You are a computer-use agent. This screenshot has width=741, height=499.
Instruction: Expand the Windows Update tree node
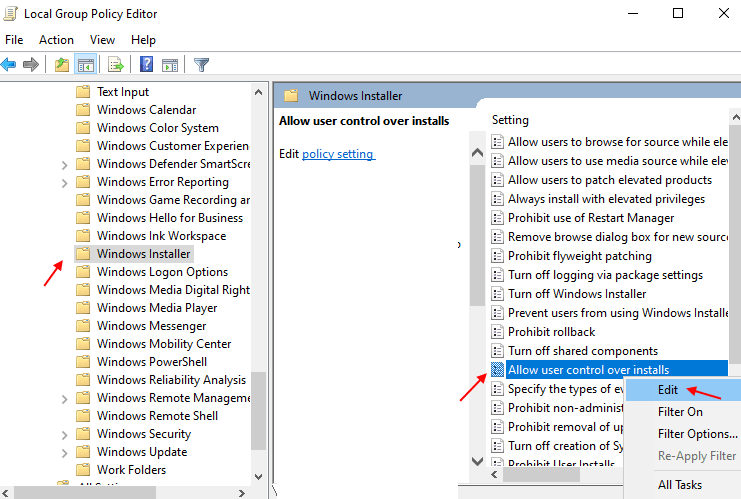tap(65, 453)
